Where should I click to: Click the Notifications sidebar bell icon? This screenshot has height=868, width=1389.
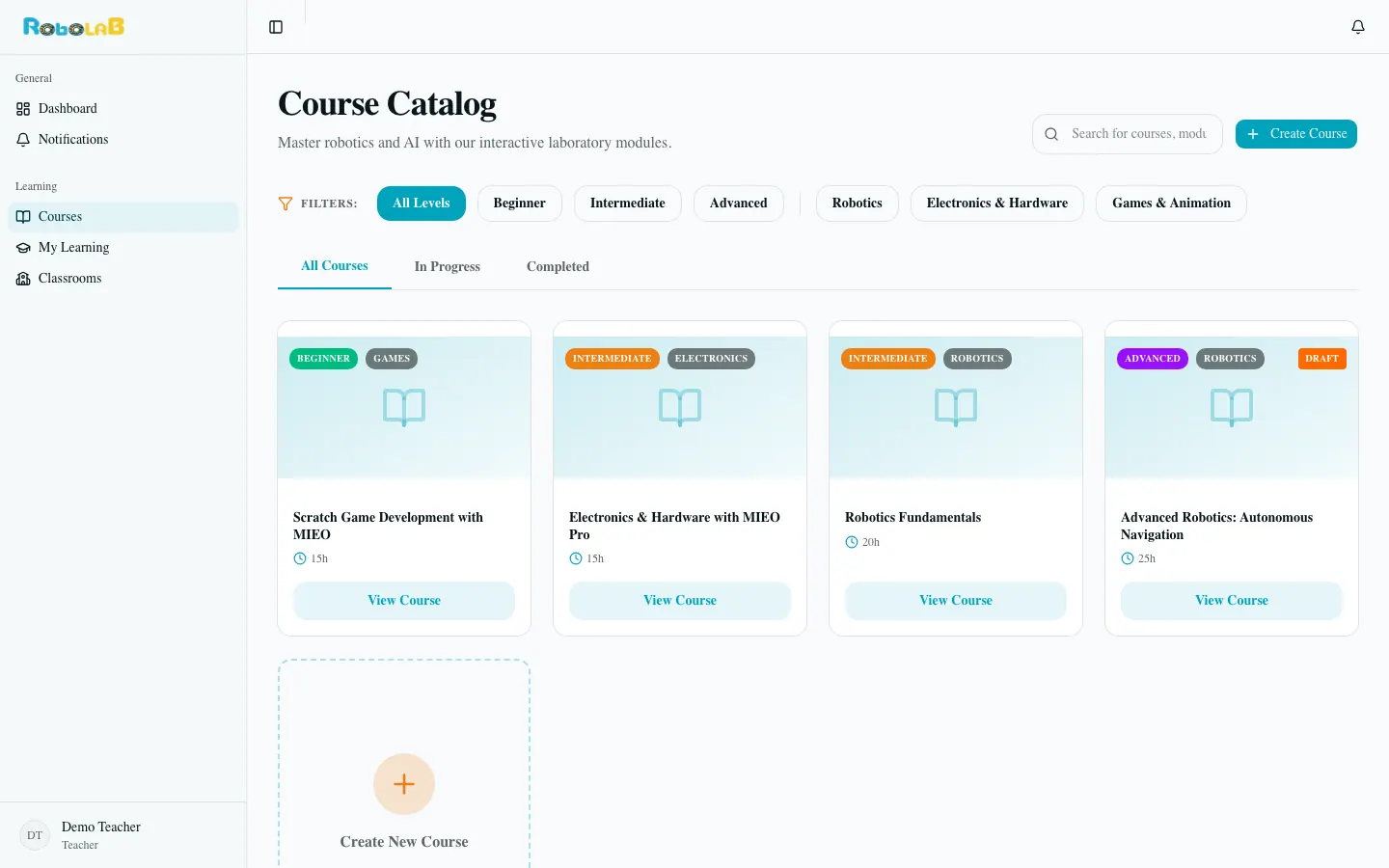[x=23, y=140]
